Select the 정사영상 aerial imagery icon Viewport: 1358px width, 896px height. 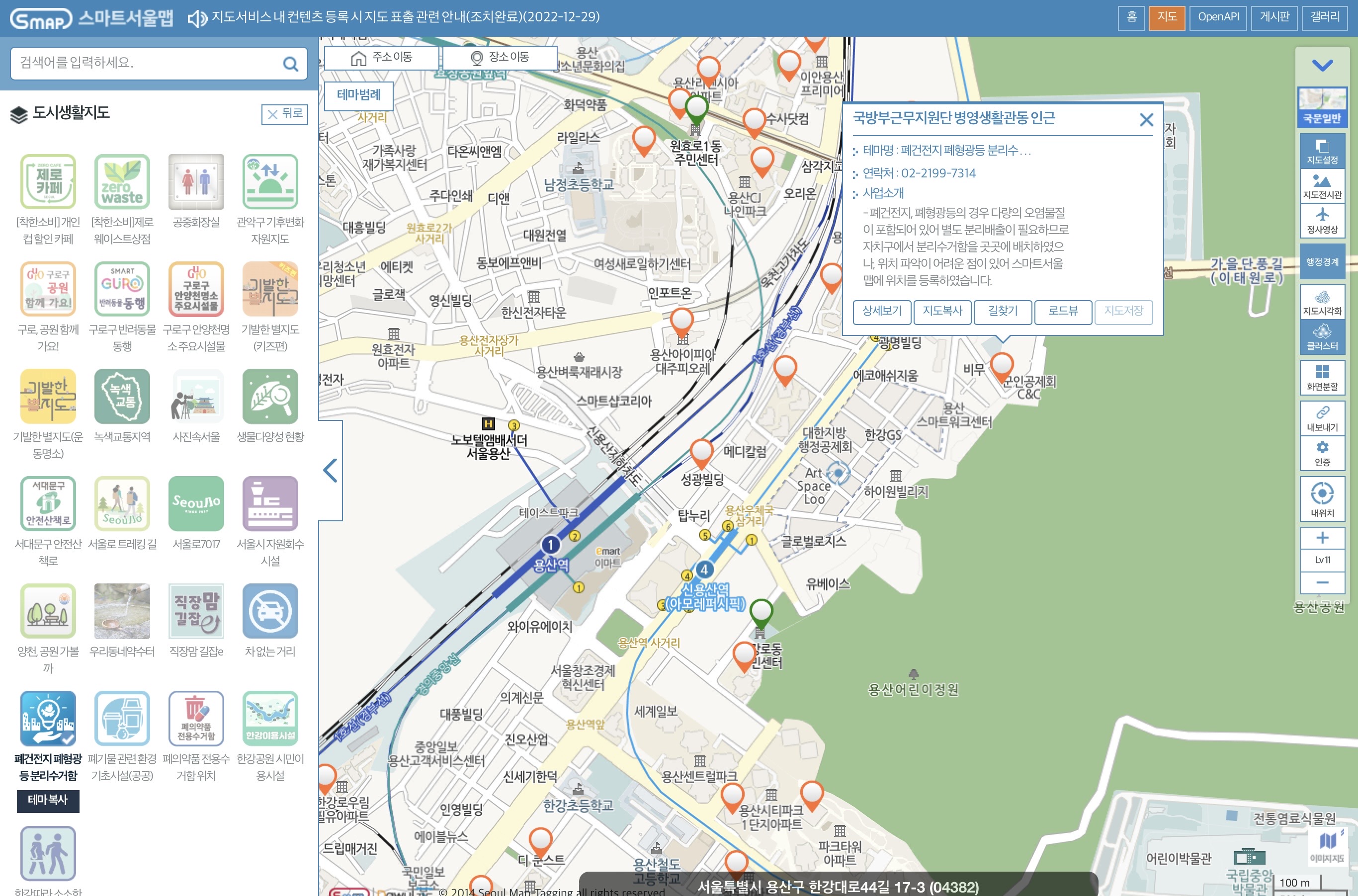[x=1322, y=221]
